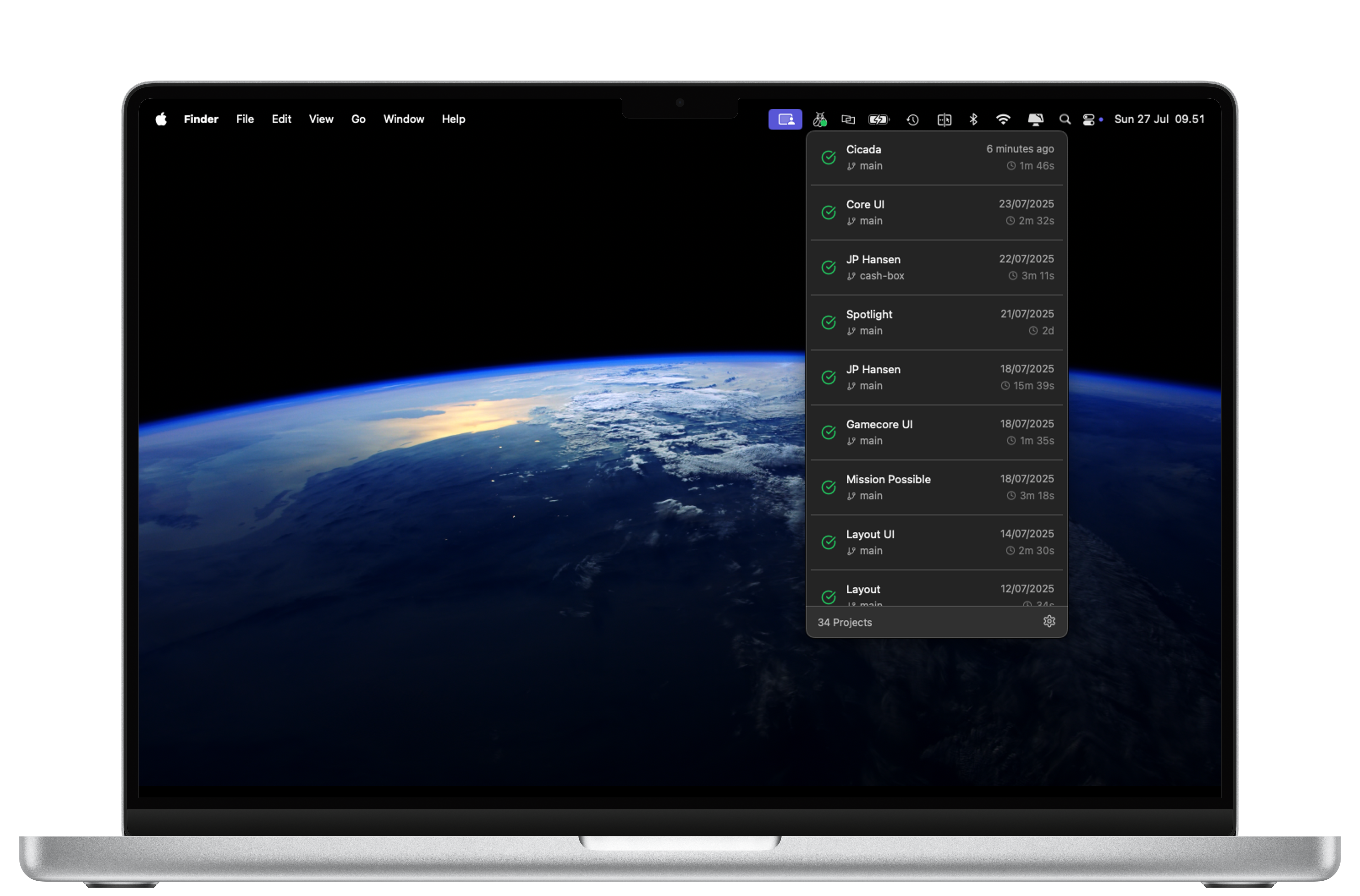Click the success checkmark beside Mission Possible

[x=829, y=487]
